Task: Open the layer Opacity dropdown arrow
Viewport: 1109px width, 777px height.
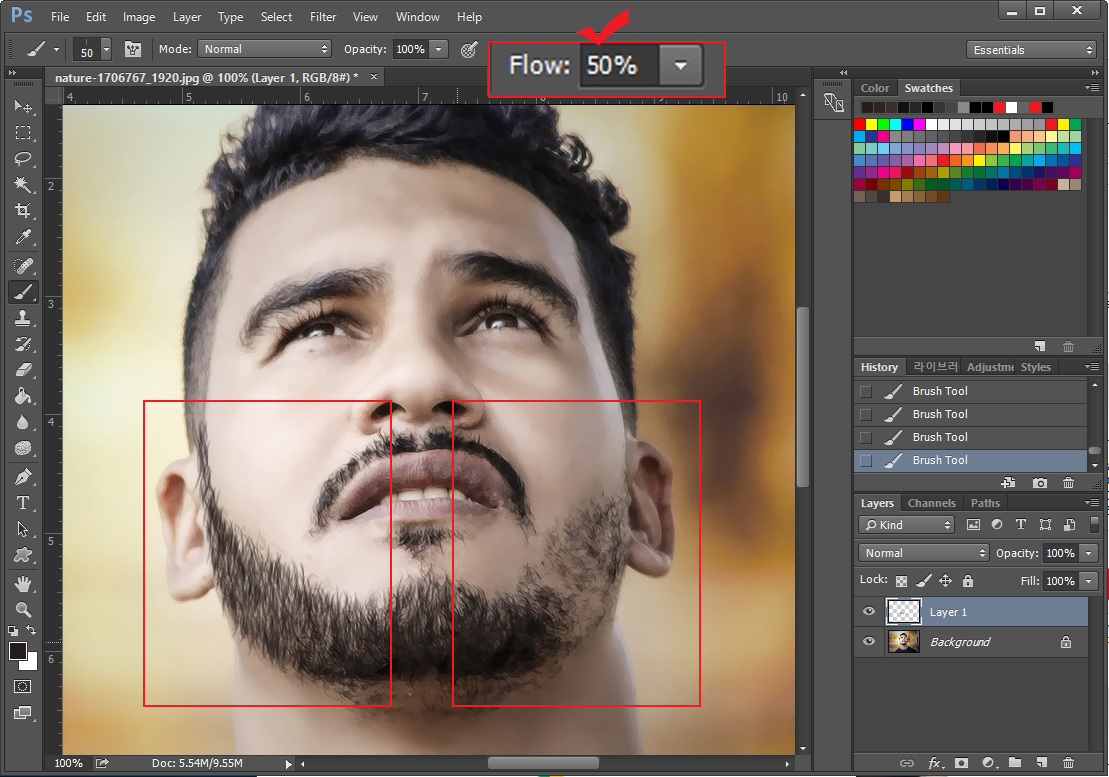Action: 1089,553
